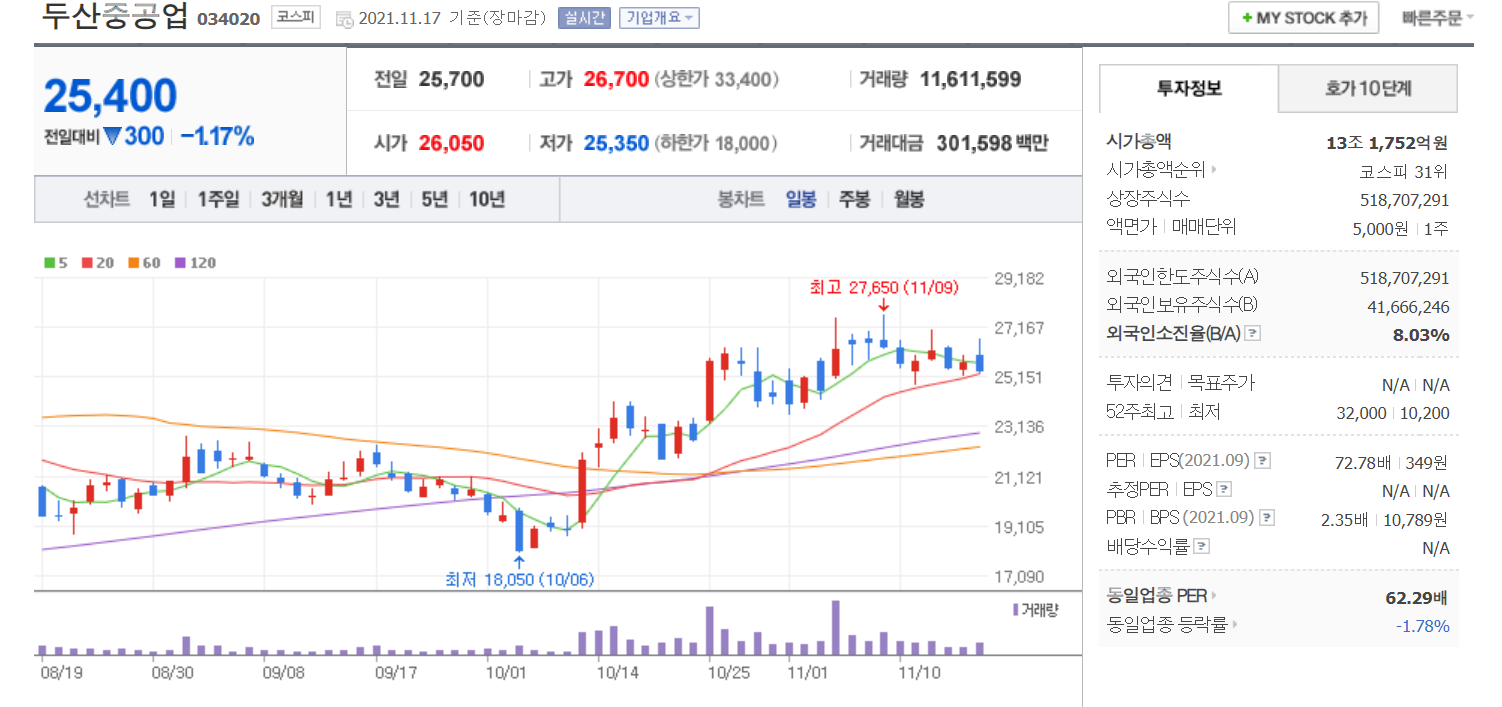This screenshot has height=707, width=1502.
Task: Open the 기업개요 dropdown
Action: pos(659,18)
